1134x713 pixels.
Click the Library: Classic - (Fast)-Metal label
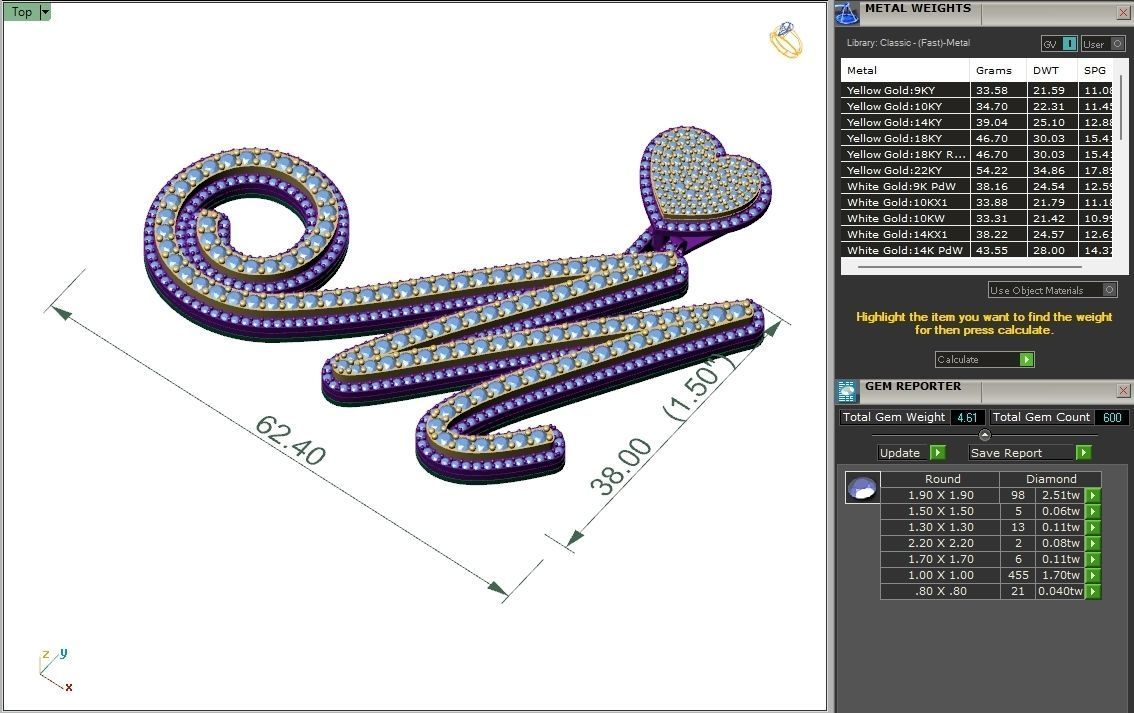[x=908, y=43]
